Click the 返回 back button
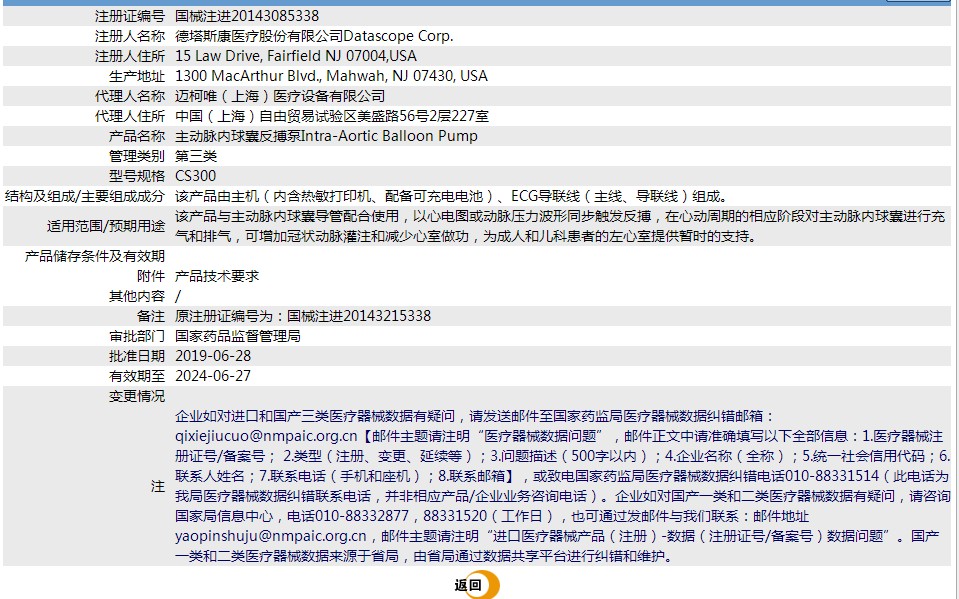The image size is (959, 599). pos(476,585)
